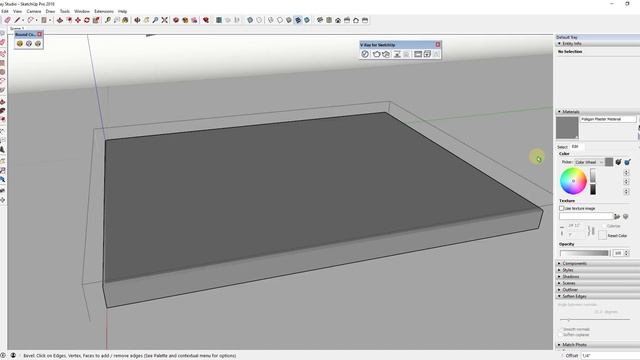
Task: Close the Round Corner toolbar
Action: (x=40, y=34)
